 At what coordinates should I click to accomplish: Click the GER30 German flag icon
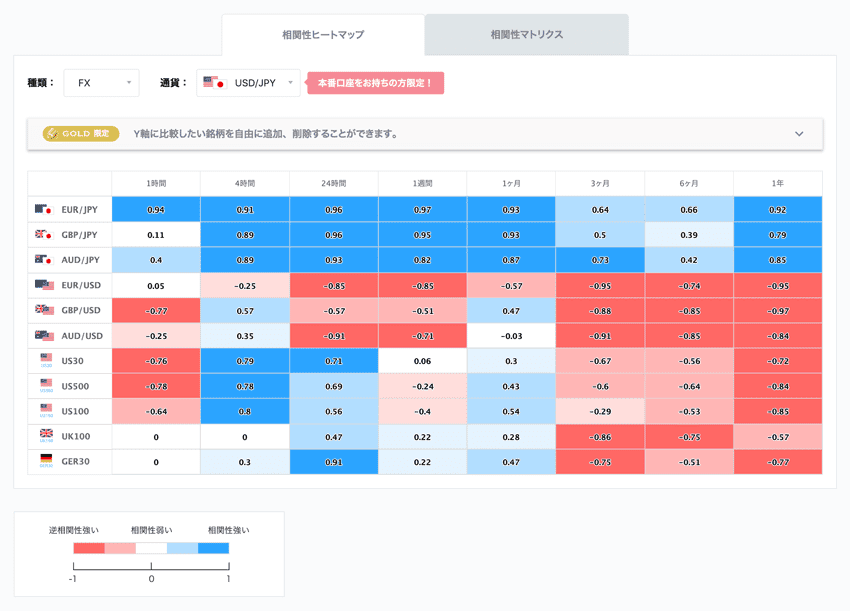pyautogui.click(x=46, y=460)
